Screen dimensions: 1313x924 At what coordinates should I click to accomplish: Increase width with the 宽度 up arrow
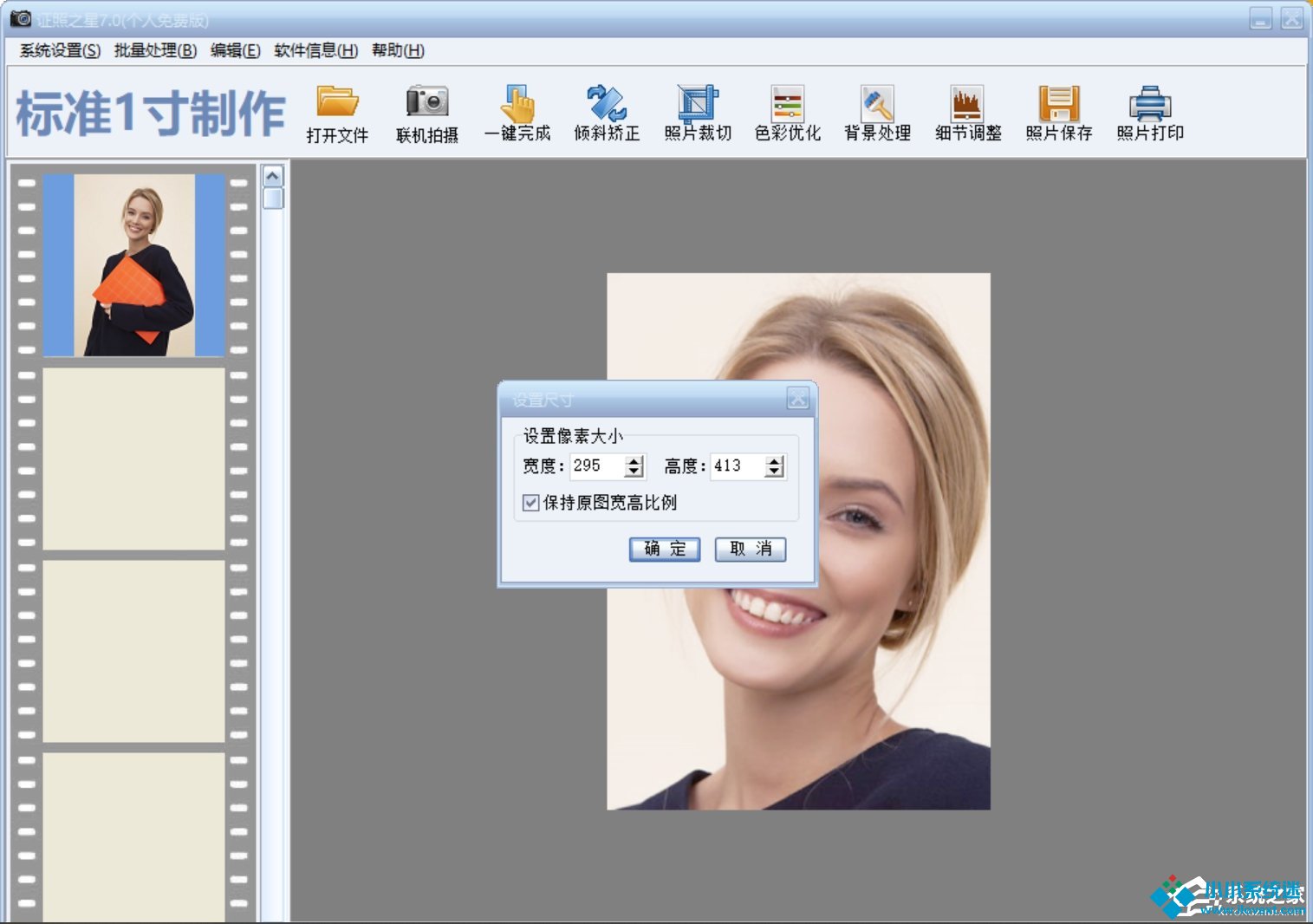click(x=634, y=460)
